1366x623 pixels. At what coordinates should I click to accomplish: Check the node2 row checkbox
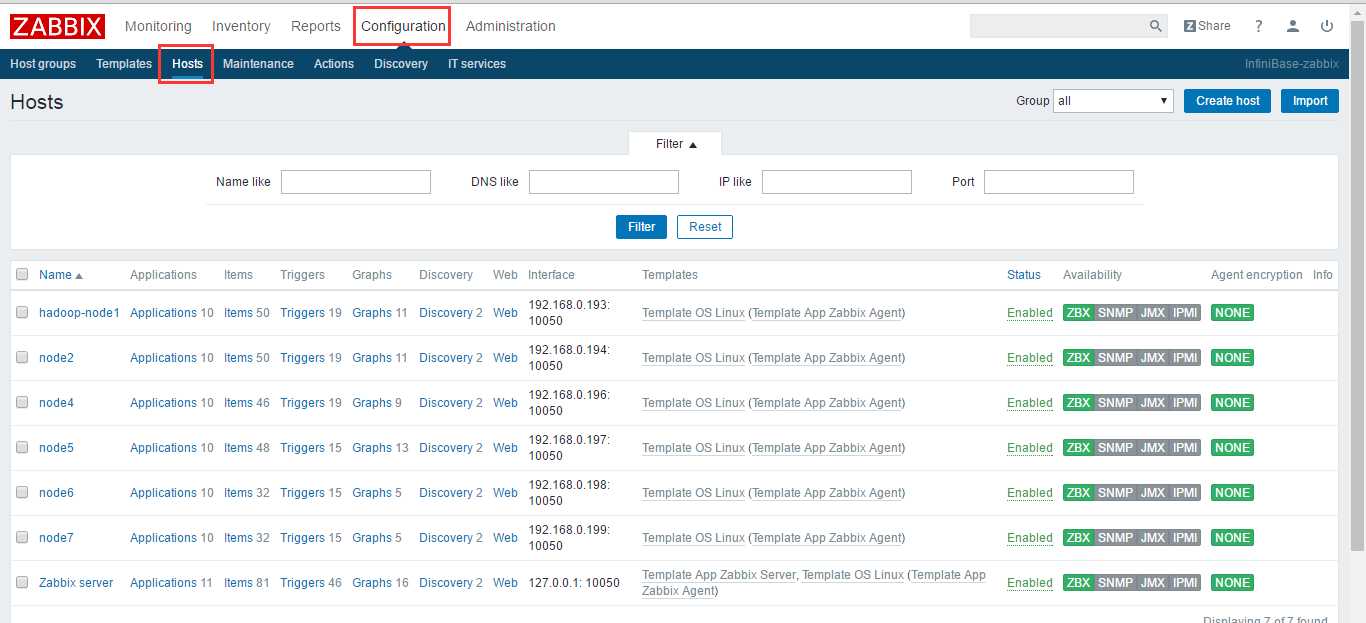[x=22, y=357]
